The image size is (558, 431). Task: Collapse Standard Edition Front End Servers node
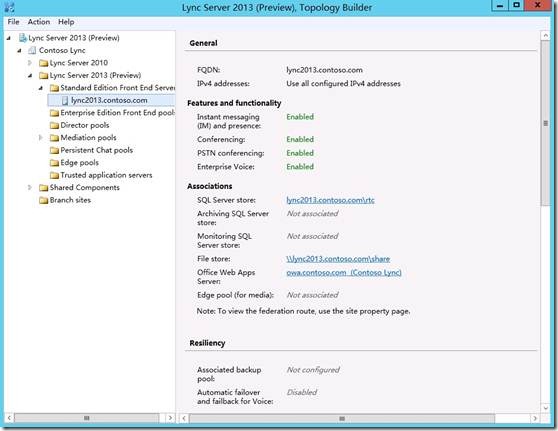pyautogui.click(x=41, y=88)
